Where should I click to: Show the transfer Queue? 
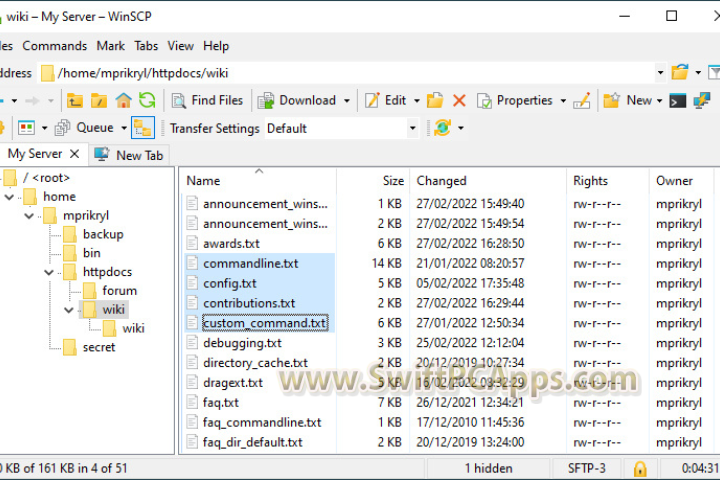click(x=84, y=128)
